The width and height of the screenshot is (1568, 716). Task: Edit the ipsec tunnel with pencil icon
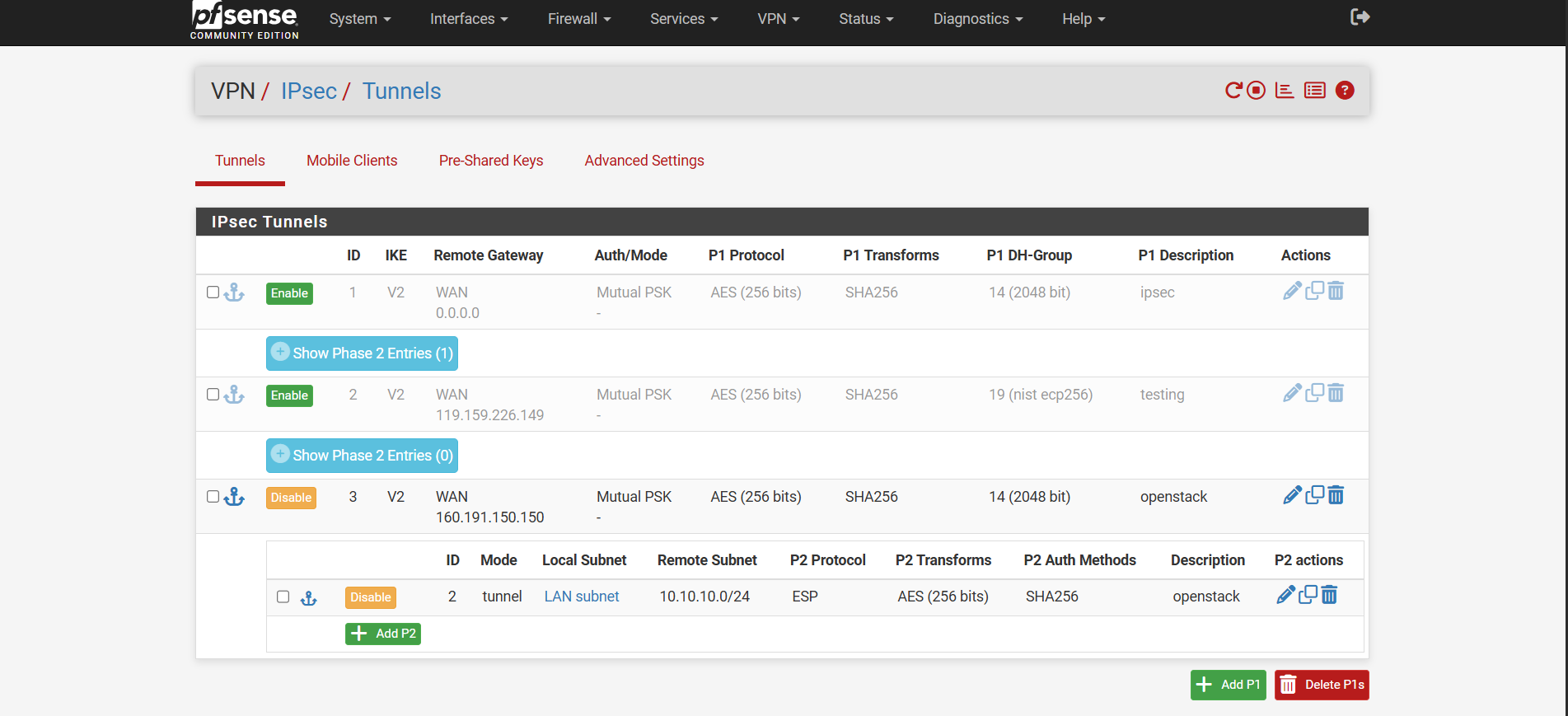point(1292,291)
